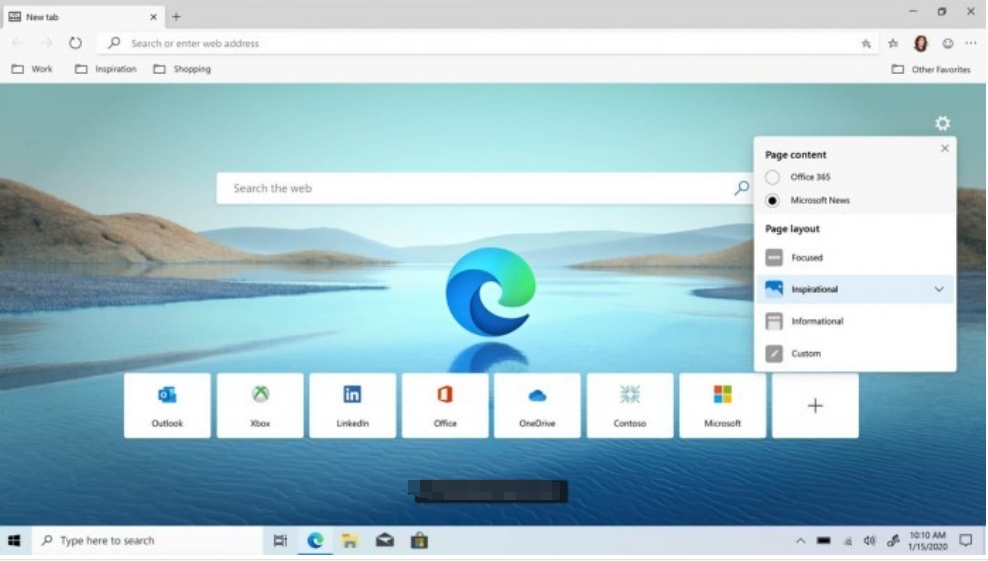988x561 pixels.
Task: Open the Shopping favorites folder
Action: tap(182, 69)
